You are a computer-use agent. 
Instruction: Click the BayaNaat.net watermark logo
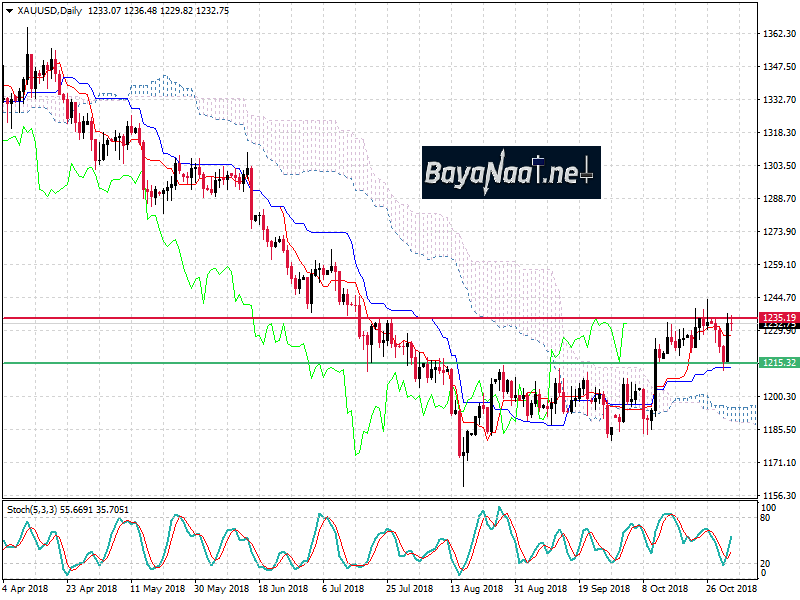tap(510, 173)
